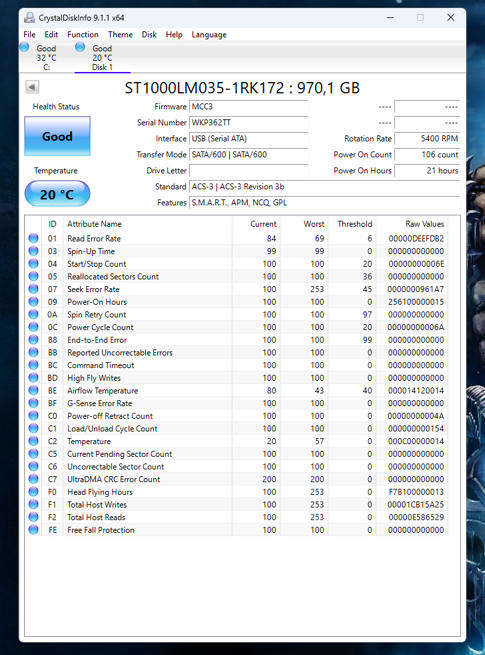
Task: Open the Theme menu
Action: pyautogui.click(x=120, y=35)
